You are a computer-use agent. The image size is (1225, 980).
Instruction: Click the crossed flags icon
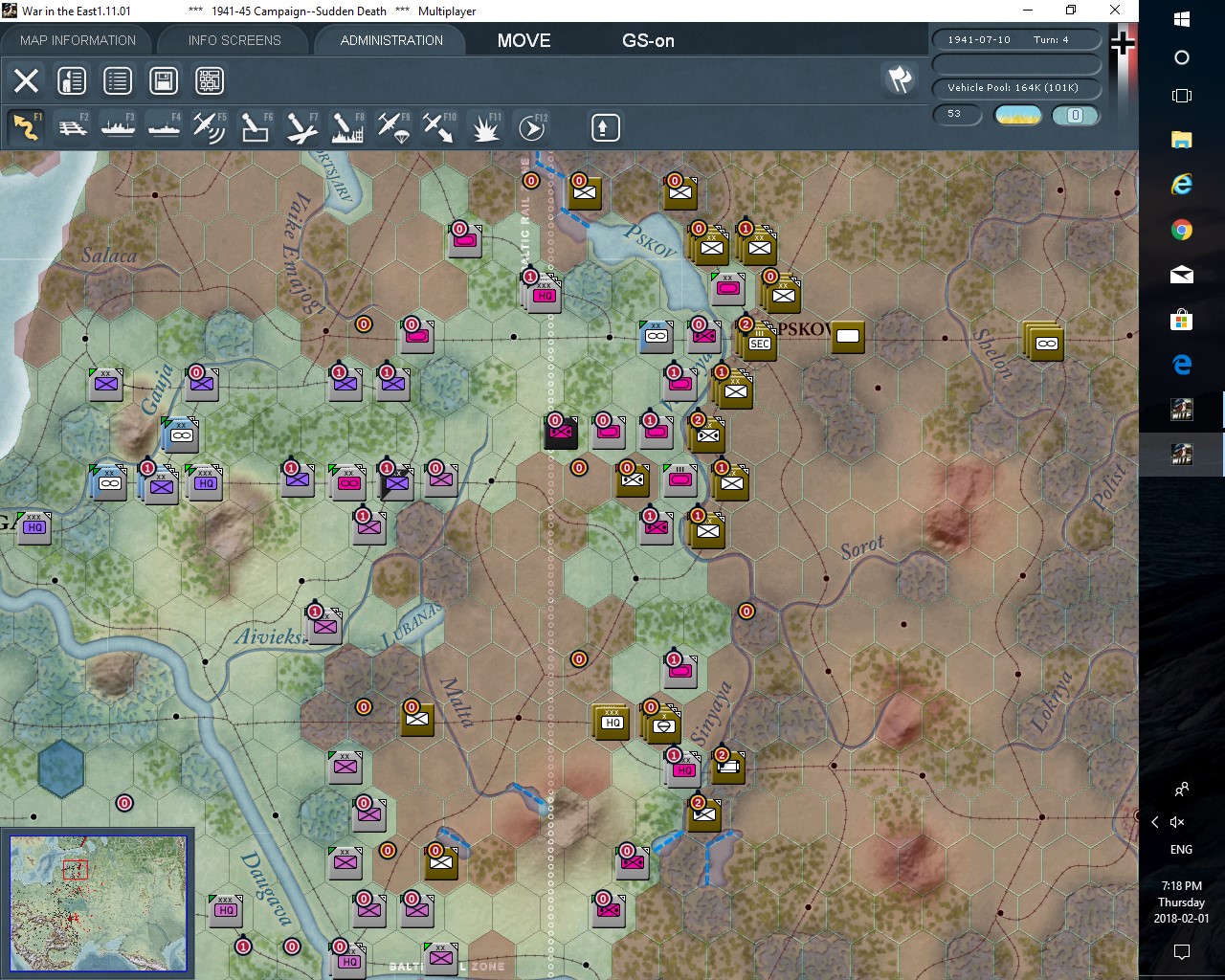(900, 79)
